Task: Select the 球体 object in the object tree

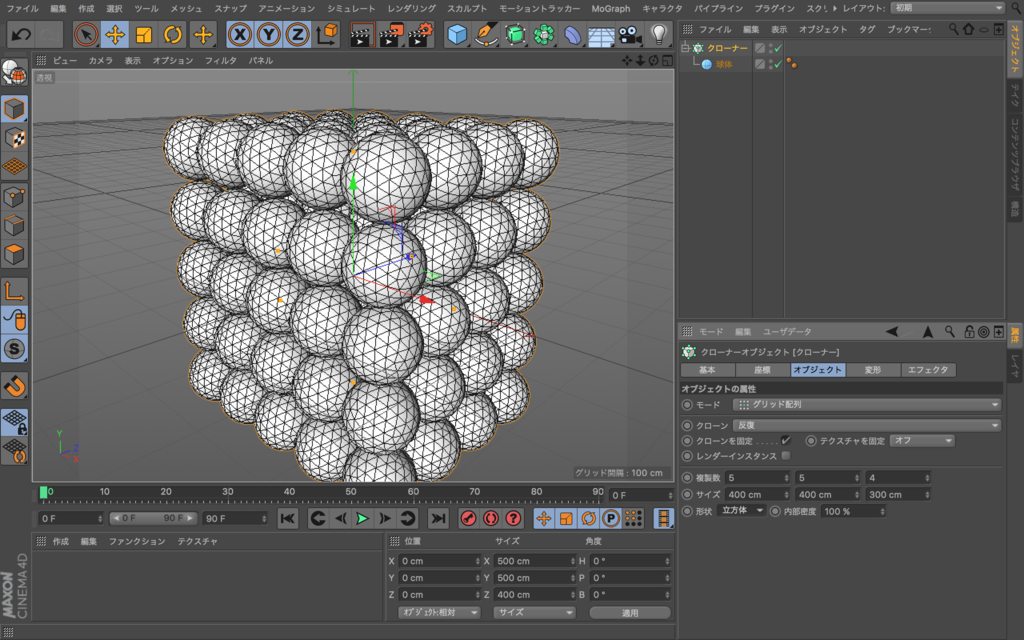Action: pos(723,64)
